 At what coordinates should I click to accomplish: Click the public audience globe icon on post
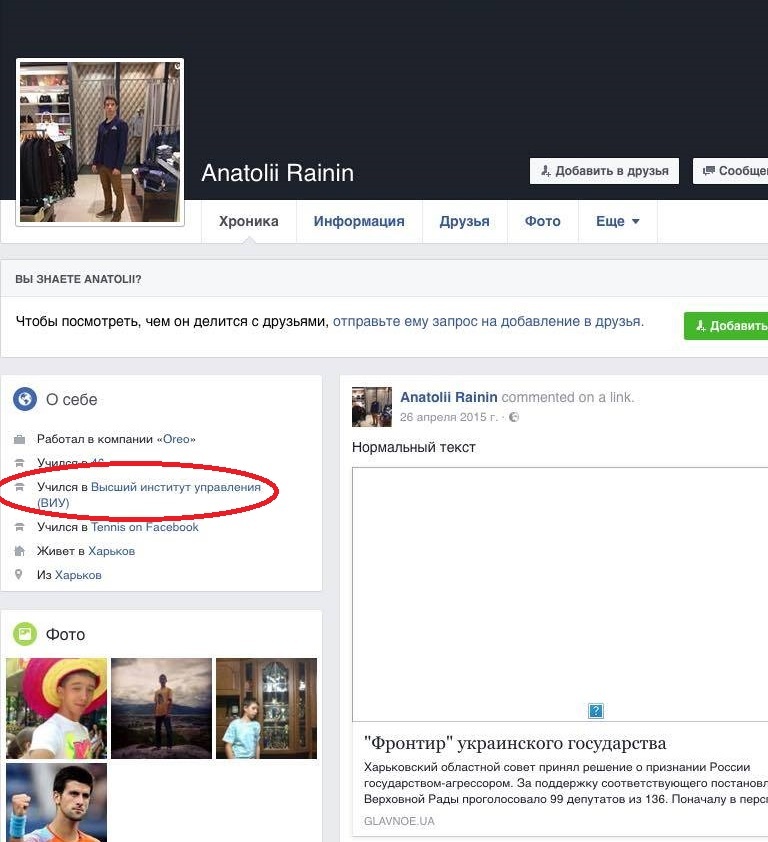(x=514, y=417)
